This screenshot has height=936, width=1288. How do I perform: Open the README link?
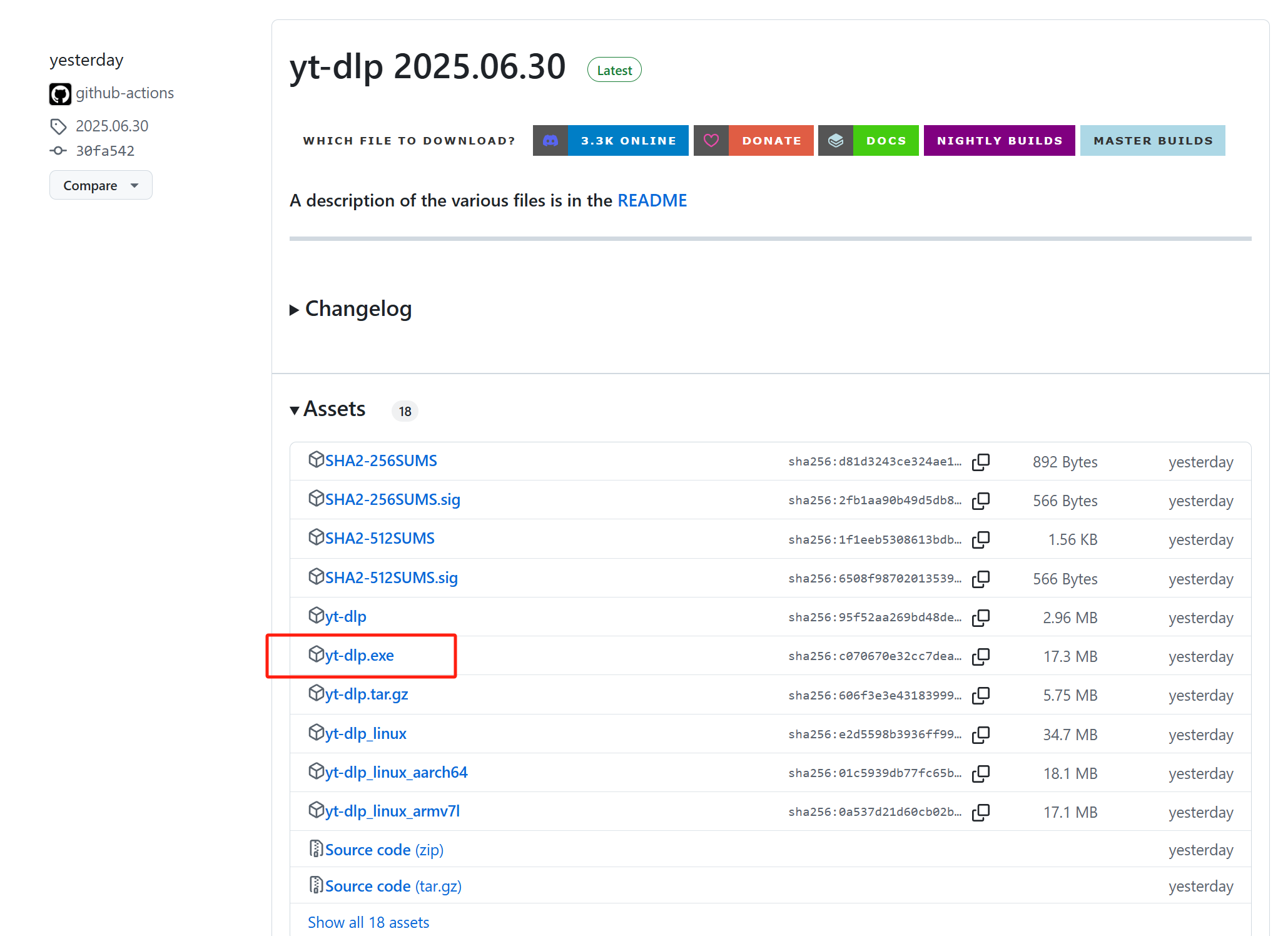point(652,201)
